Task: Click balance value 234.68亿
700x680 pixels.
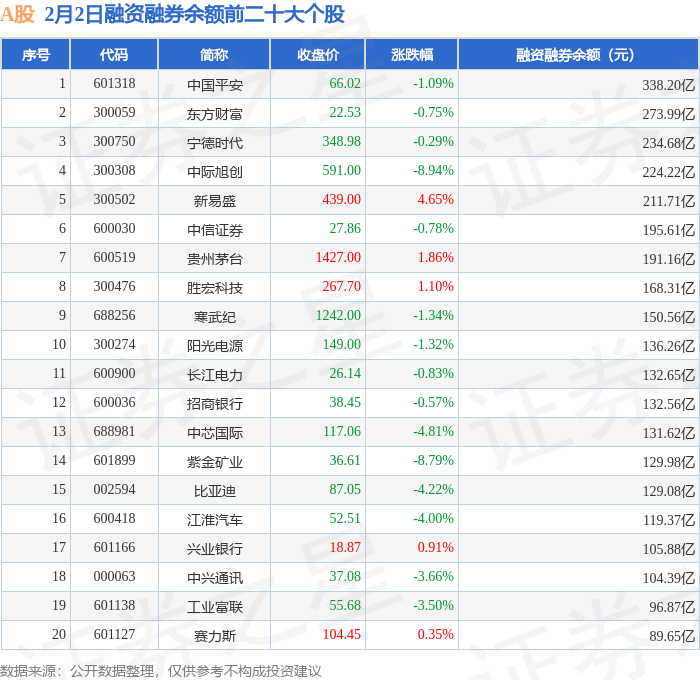Action: (668, 143)
